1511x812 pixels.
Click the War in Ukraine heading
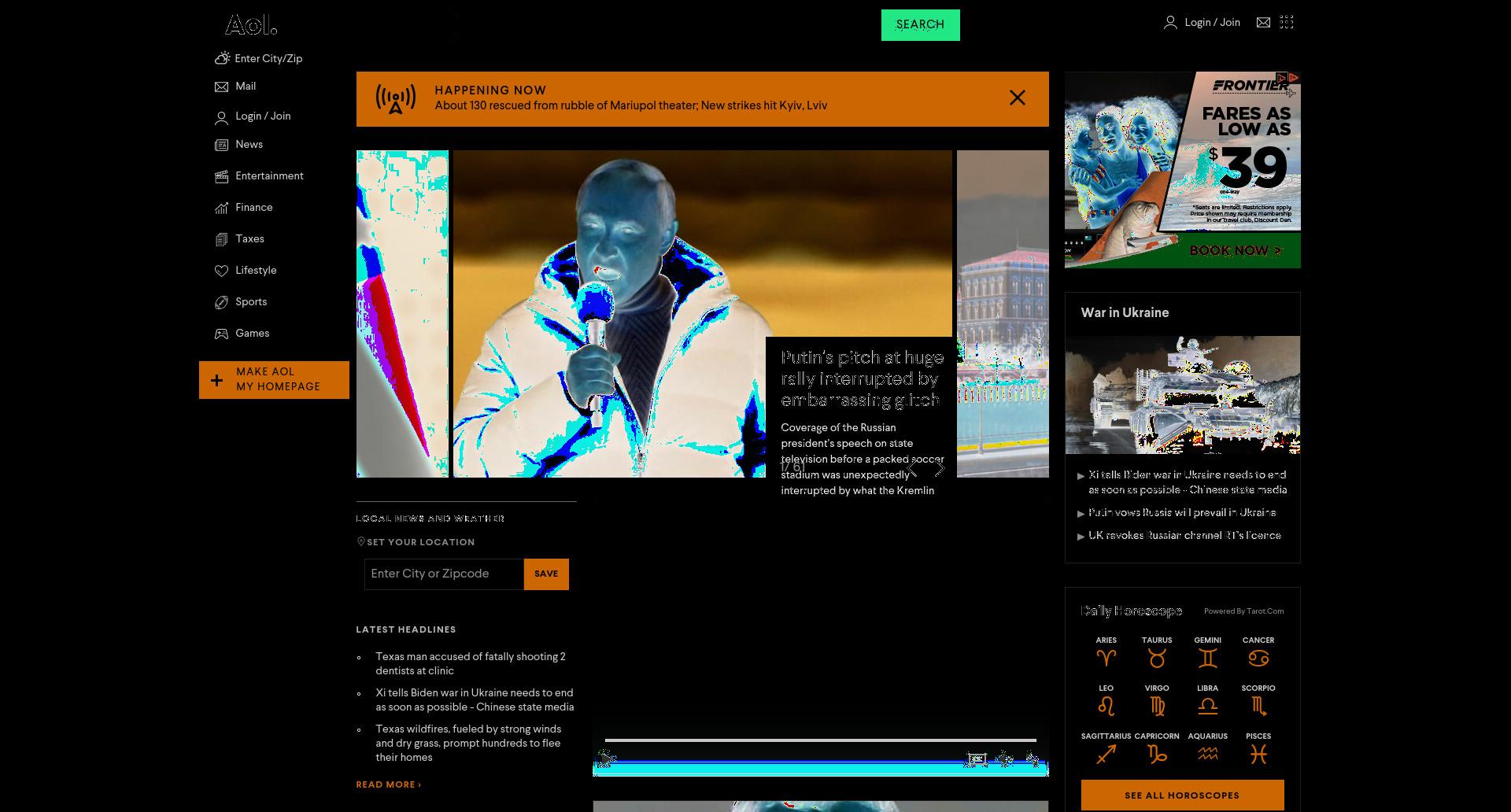(x=1125, y=313)
